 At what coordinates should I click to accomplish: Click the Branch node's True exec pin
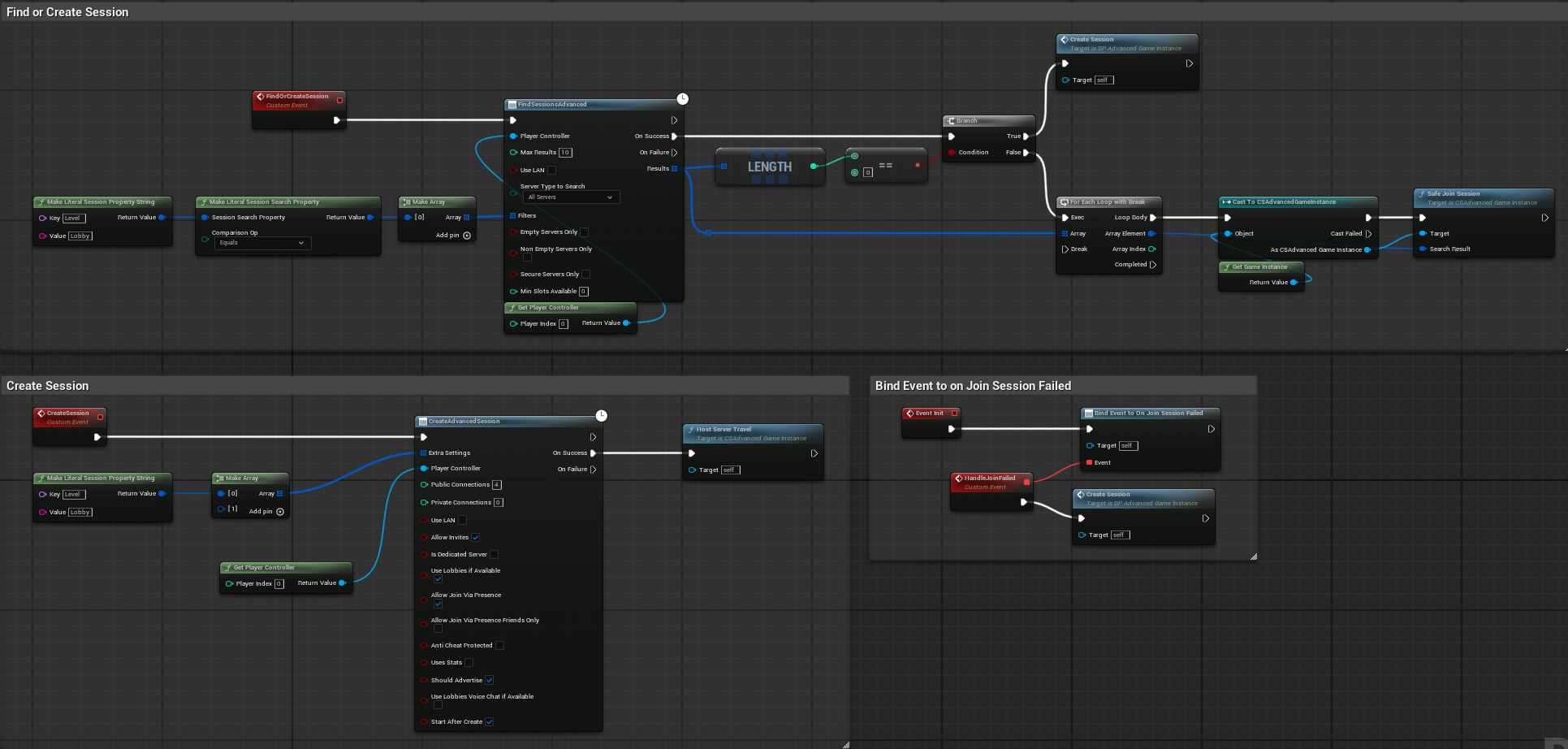pos(1026,136)
